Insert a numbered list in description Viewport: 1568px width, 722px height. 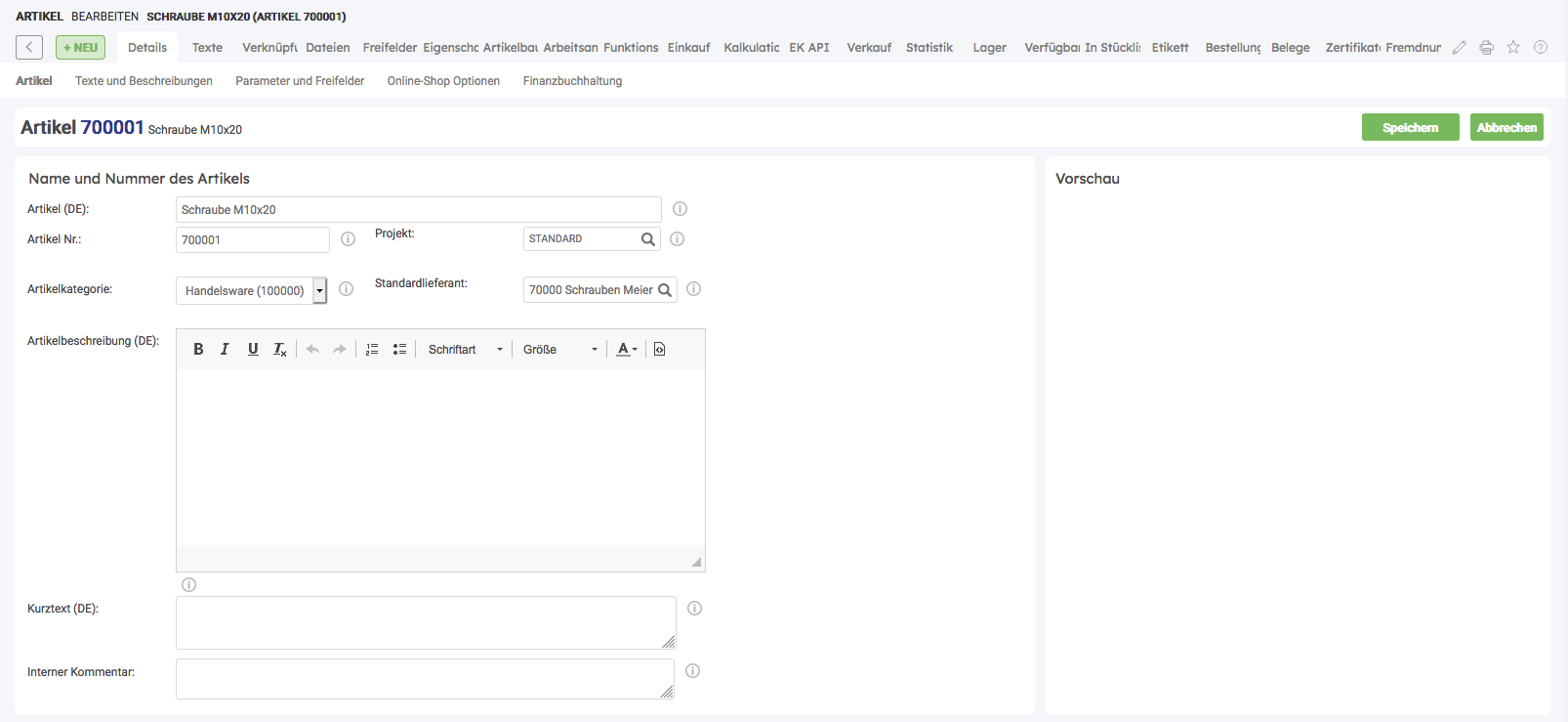point(372,349)
